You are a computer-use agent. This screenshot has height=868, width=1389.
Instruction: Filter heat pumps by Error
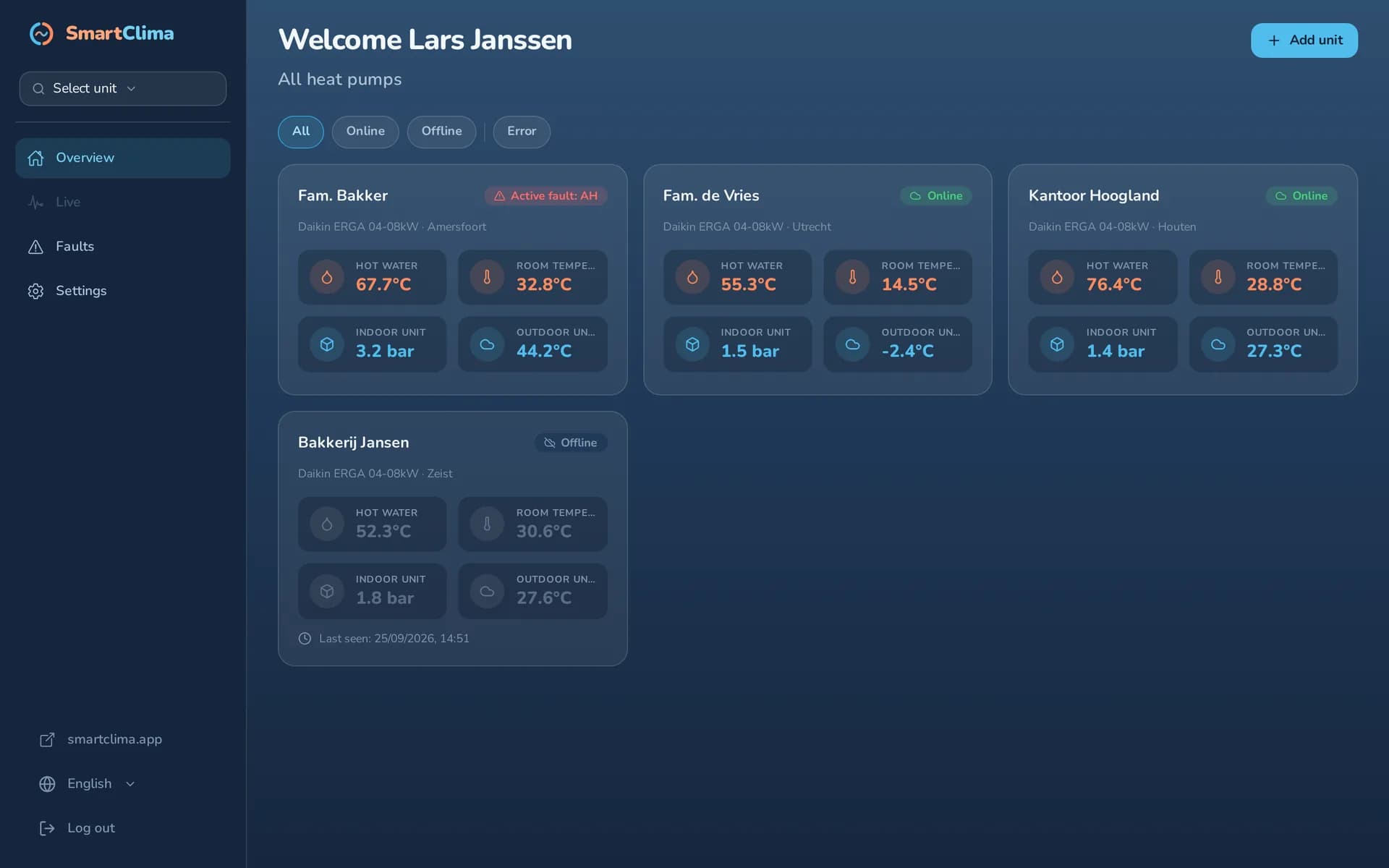[522, 132]
